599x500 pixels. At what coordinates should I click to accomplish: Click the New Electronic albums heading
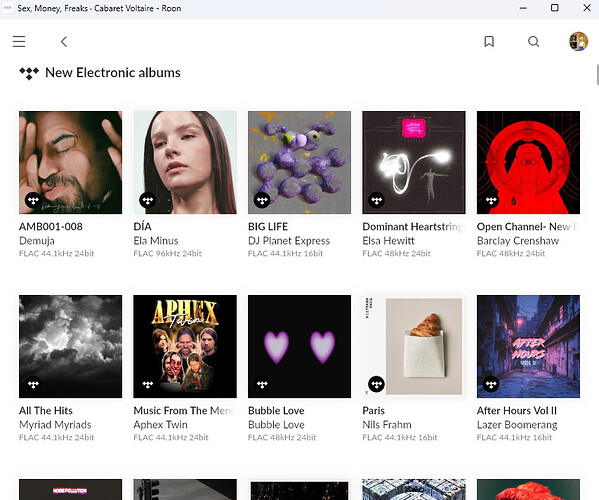click(113, 73)
